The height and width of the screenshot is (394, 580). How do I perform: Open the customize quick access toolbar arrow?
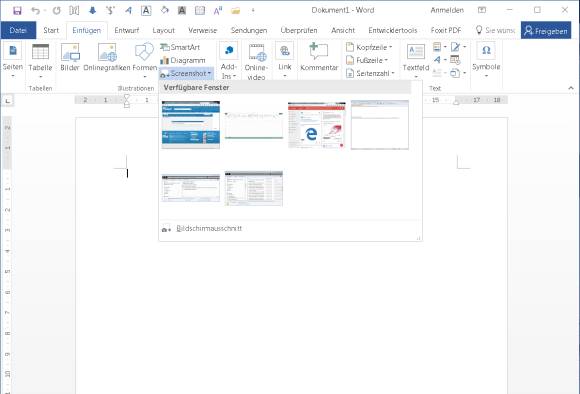253,11
